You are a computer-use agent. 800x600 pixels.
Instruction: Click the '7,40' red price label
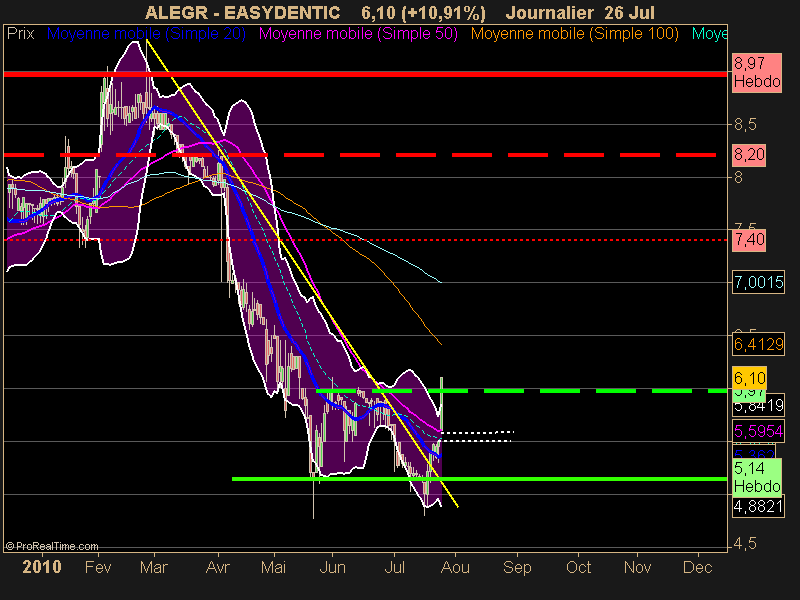pyautogui.click(x=749, y=239)
